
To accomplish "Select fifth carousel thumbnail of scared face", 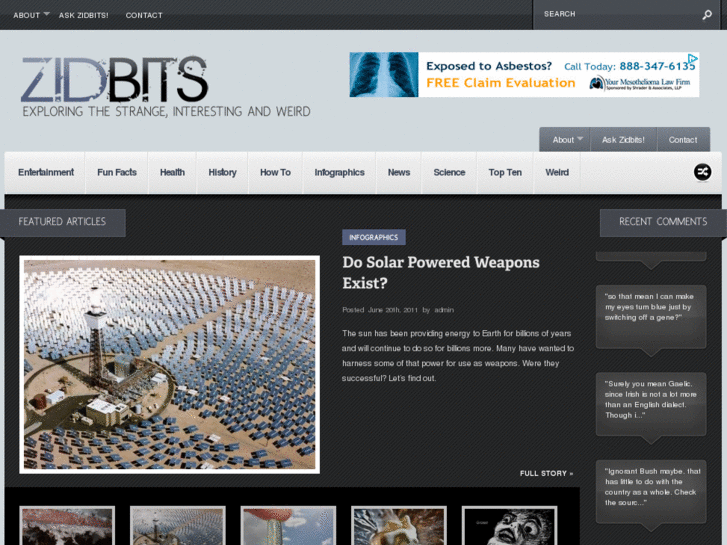I will (x=510, y=526).
